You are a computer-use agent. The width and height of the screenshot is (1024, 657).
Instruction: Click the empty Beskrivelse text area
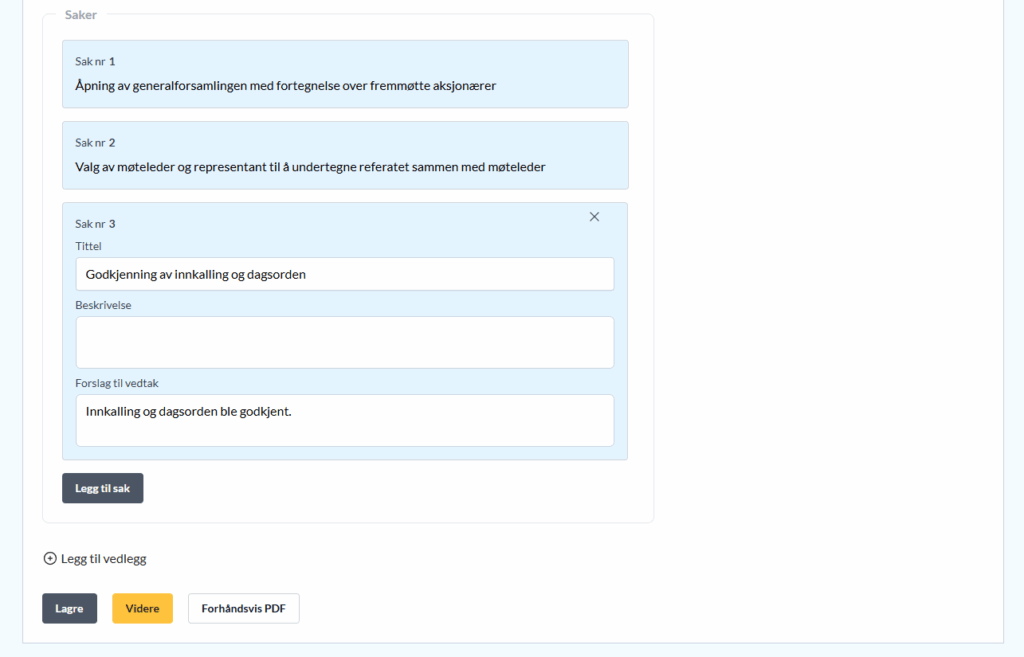pyautogui.click(x=344, y=342)
